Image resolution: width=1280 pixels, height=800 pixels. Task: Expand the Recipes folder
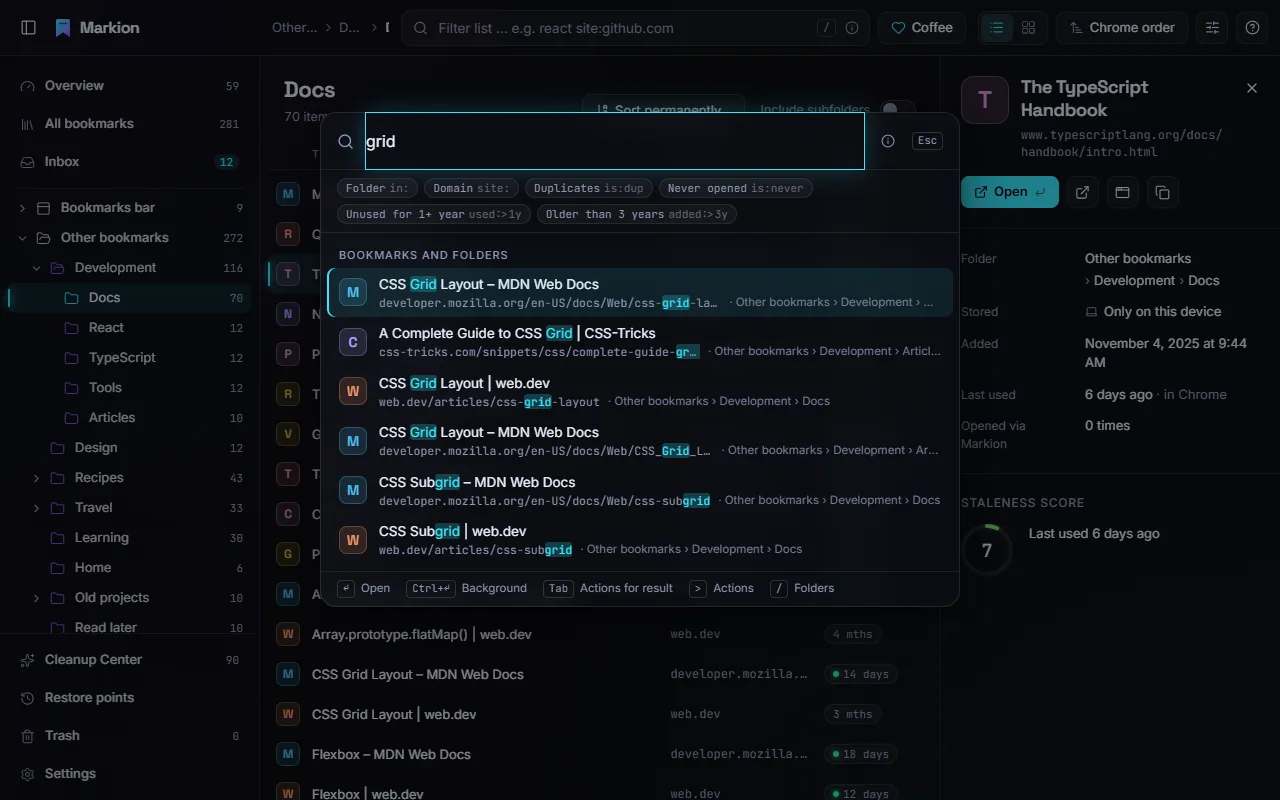coord(36,478)
